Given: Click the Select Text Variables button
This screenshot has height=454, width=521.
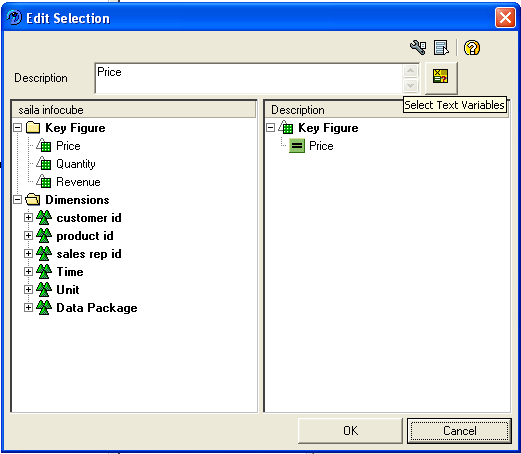Looking at the screenshot, I should point(441,78).
